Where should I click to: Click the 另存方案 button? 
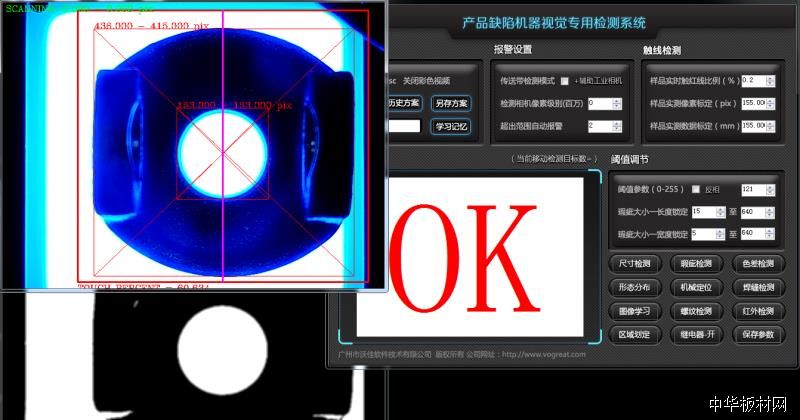click(x=451, y=103)
